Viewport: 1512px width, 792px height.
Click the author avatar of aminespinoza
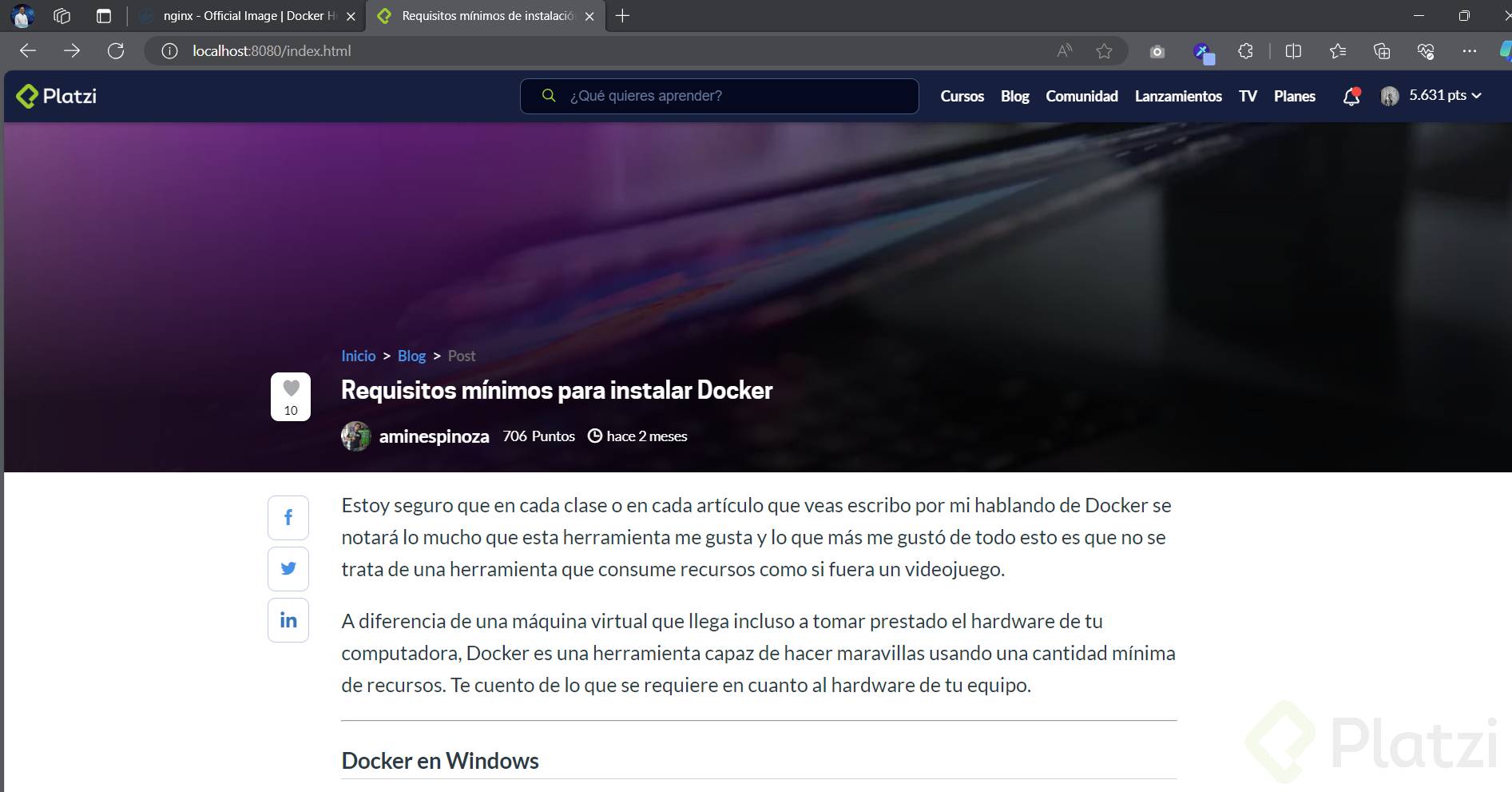coord(356,436)
